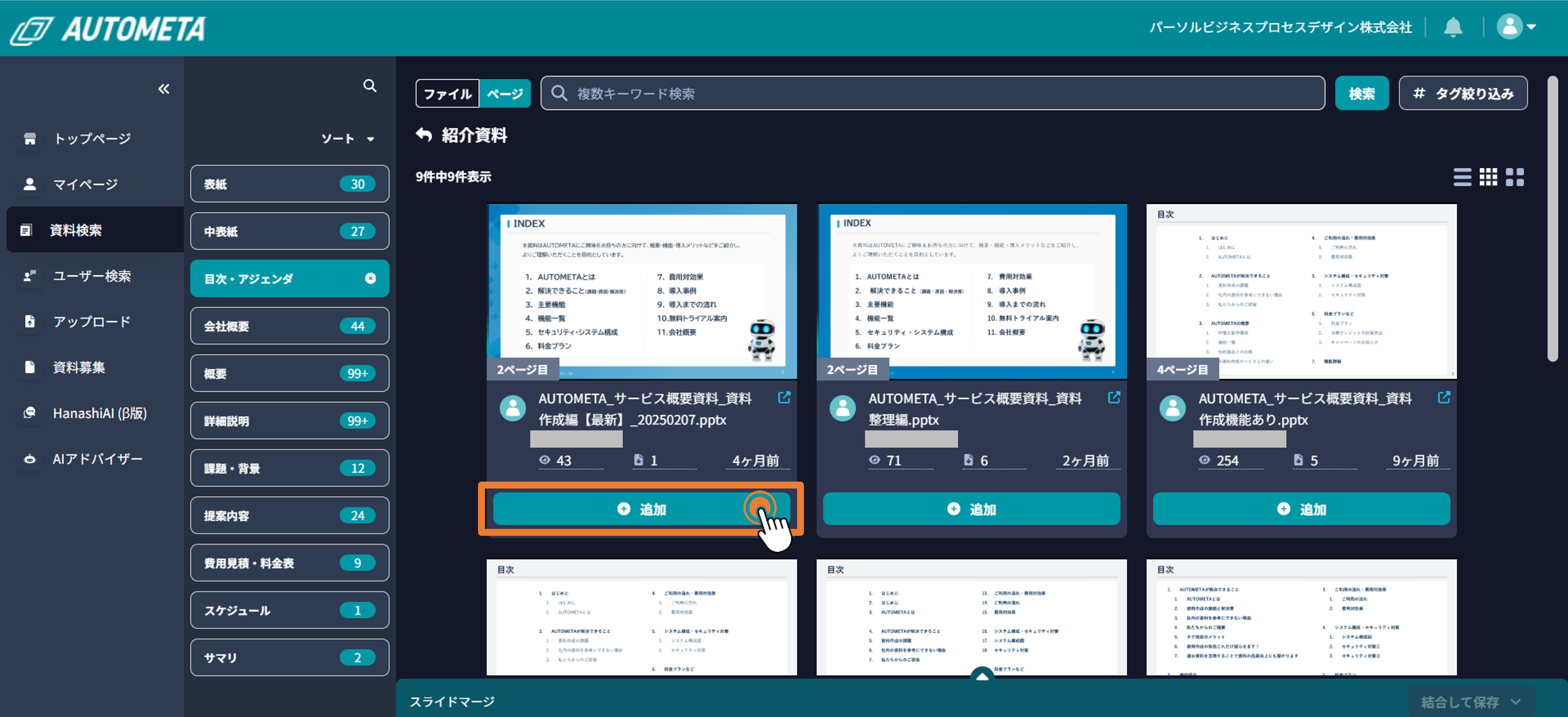
Task: Open external link for 作成機能あり.pptx
Action: (x=1444, y=397)
